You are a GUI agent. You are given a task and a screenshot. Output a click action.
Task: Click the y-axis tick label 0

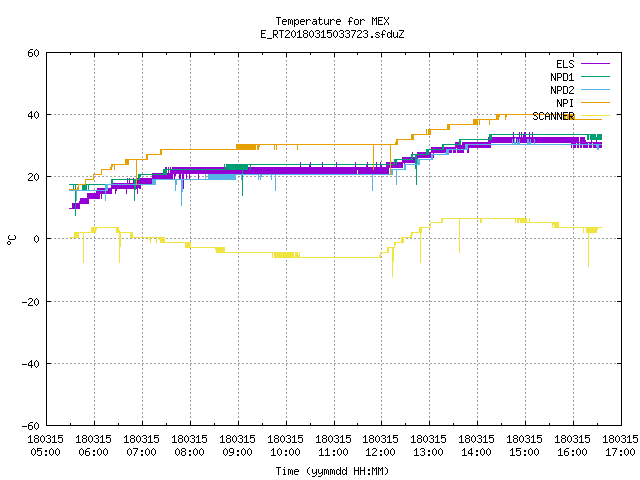36,239
